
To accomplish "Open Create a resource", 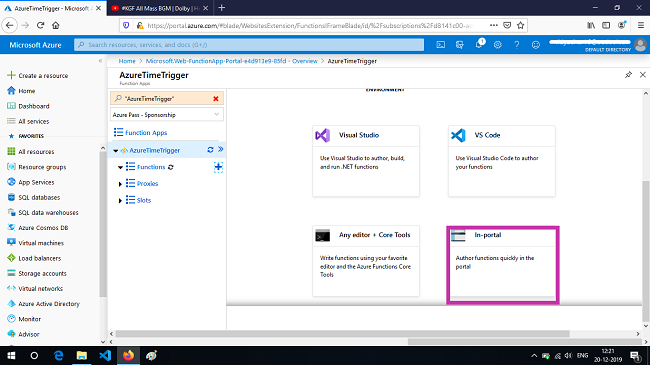I will click(37, 75).
